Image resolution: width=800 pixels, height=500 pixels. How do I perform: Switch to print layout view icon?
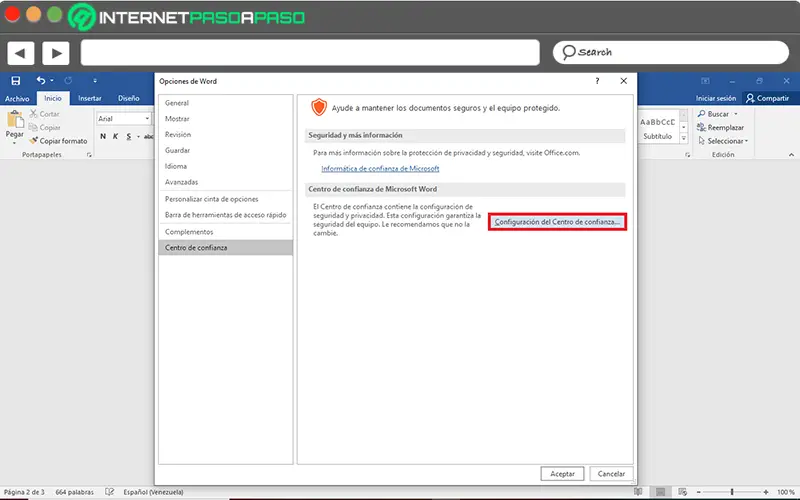(660, 492)
